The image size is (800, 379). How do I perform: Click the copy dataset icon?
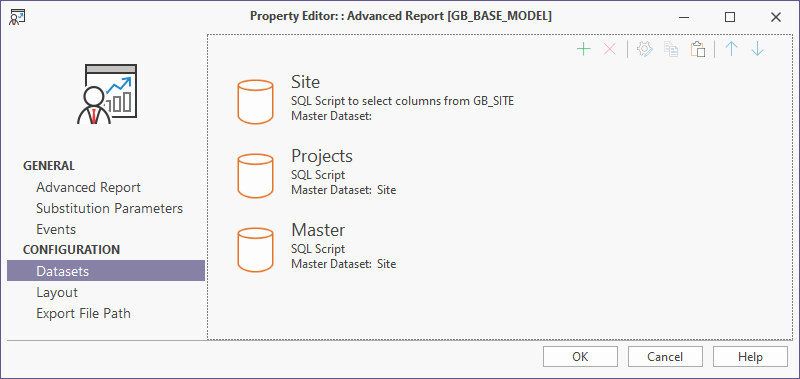(671, 49)
